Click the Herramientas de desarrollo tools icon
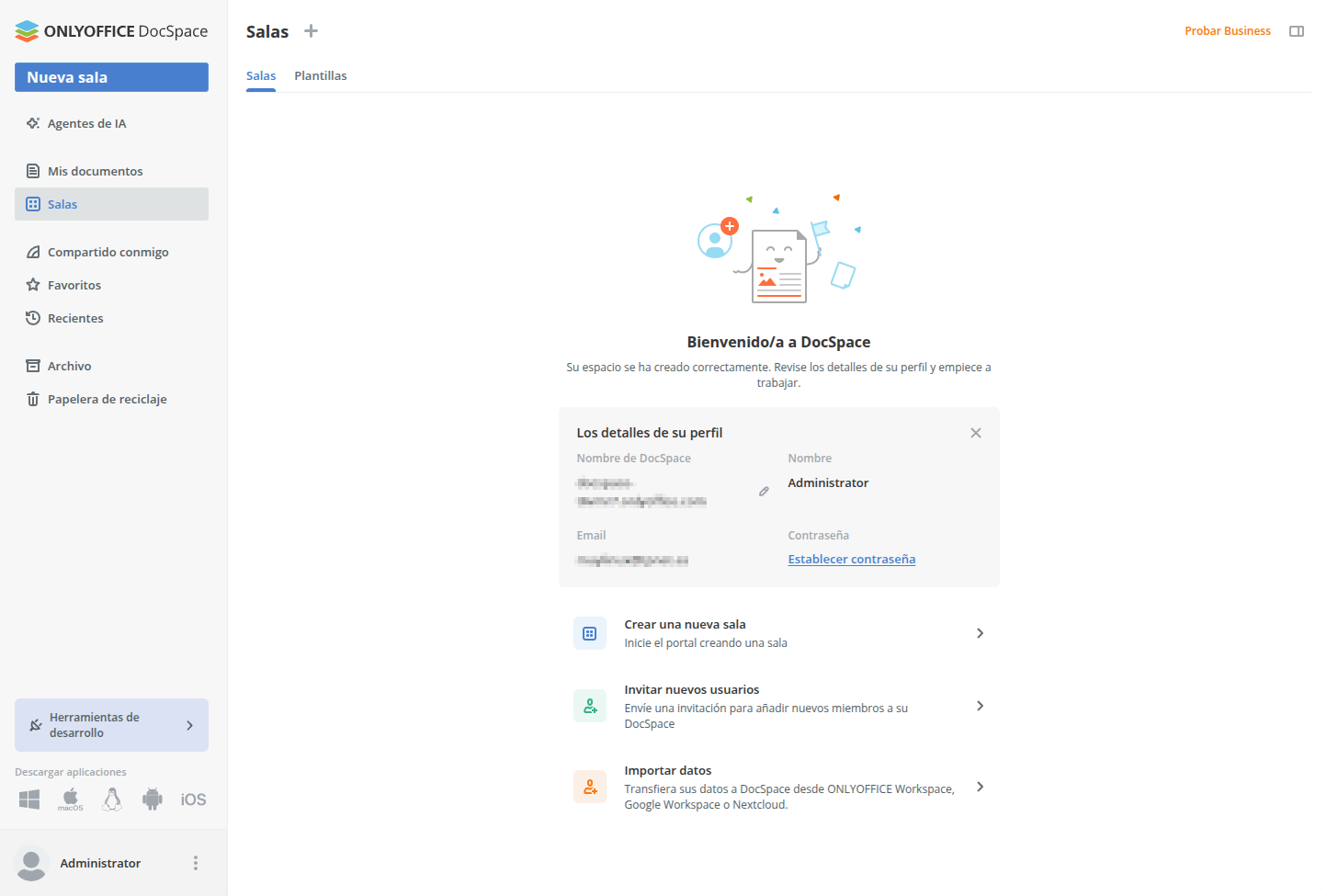The image size is (1327, 896). pos(36,725)
